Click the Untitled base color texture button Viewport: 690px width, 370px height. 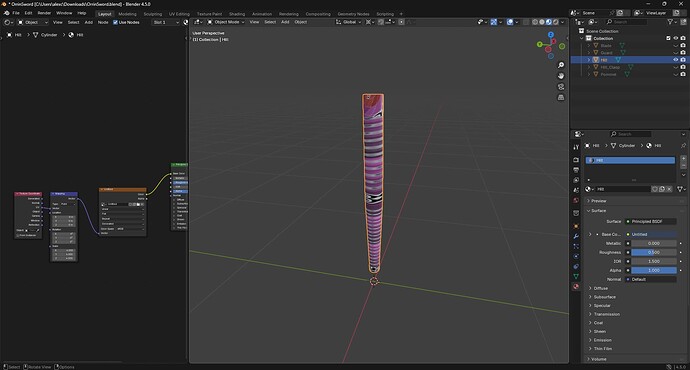pos(651,234)
